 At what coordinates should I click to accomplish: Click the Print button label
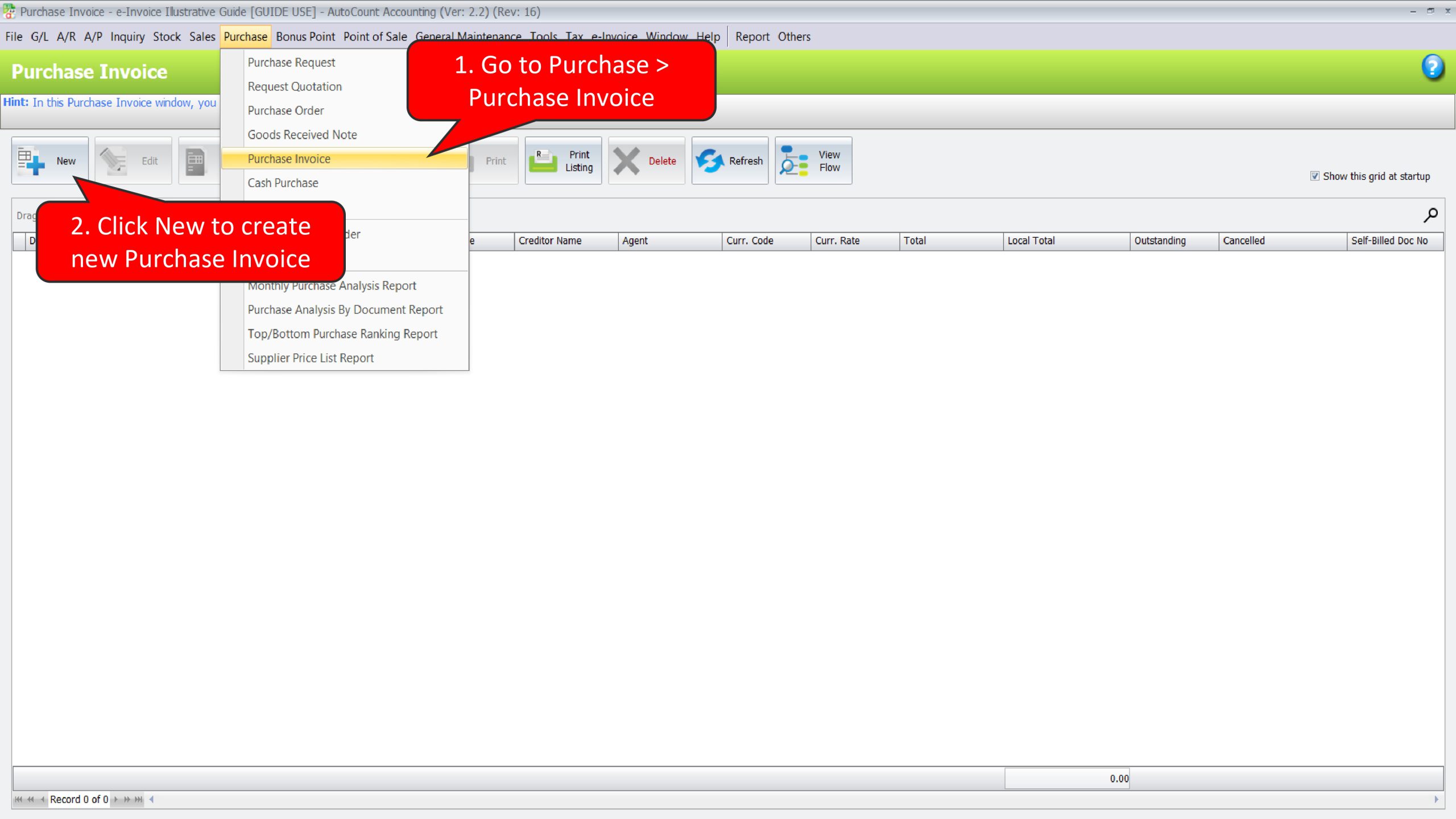coord(495,161)
